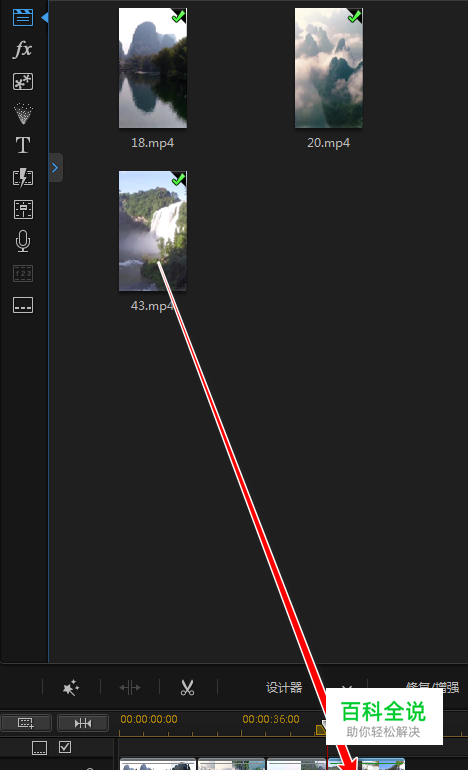Select the 18.mp4 video thumbnail
This screenshot has height=770, width=468.
pos(153,68)
